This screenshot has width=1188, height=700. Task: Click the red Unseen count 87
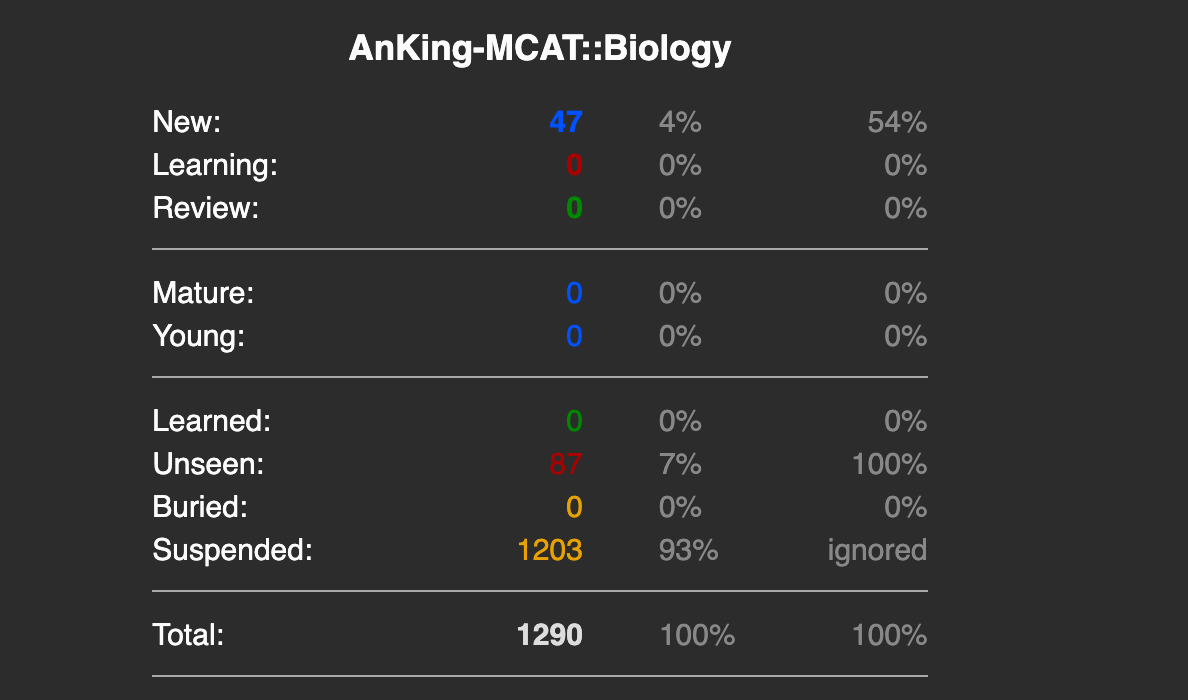coord(565,464)
